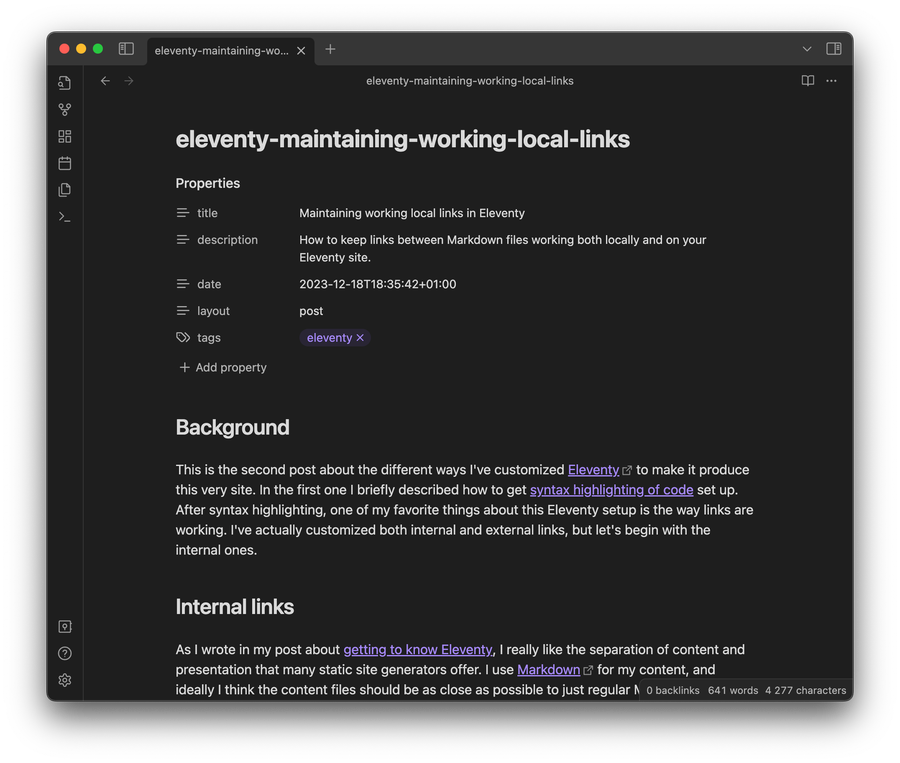
Task: Click the description property type icon
Action: point(183,240)
